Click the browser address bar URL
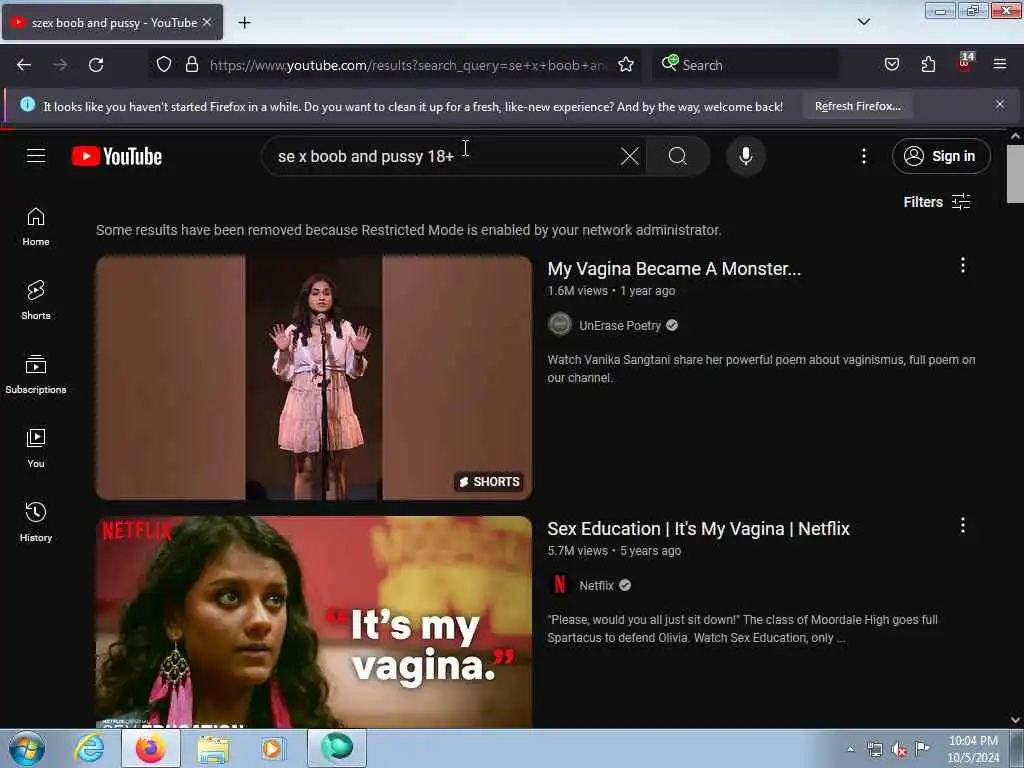The height and width of the screenshot is (768, 1024). (408, 65)
